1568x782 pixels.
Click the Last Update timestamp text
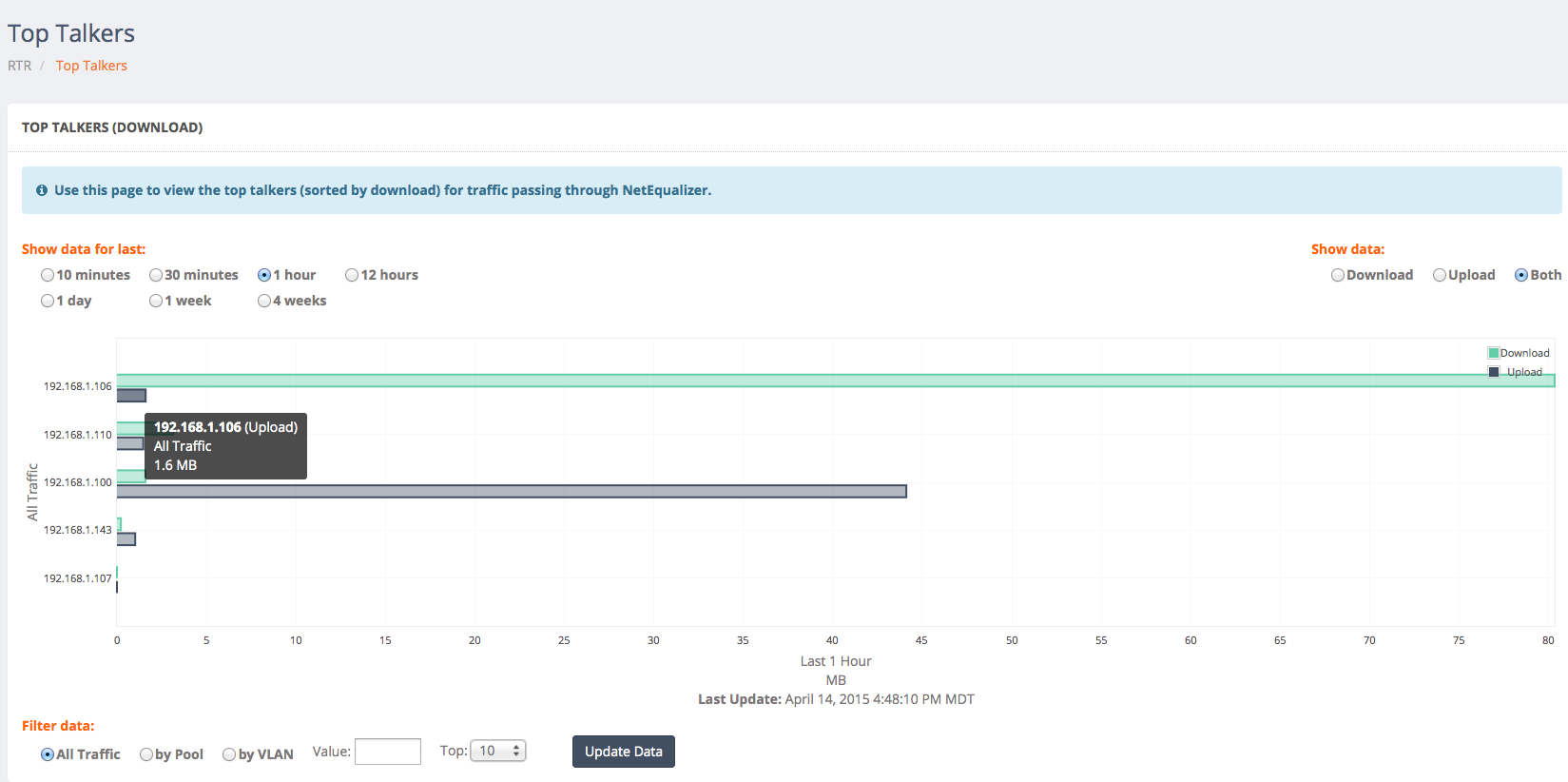(x=836, y=699)
